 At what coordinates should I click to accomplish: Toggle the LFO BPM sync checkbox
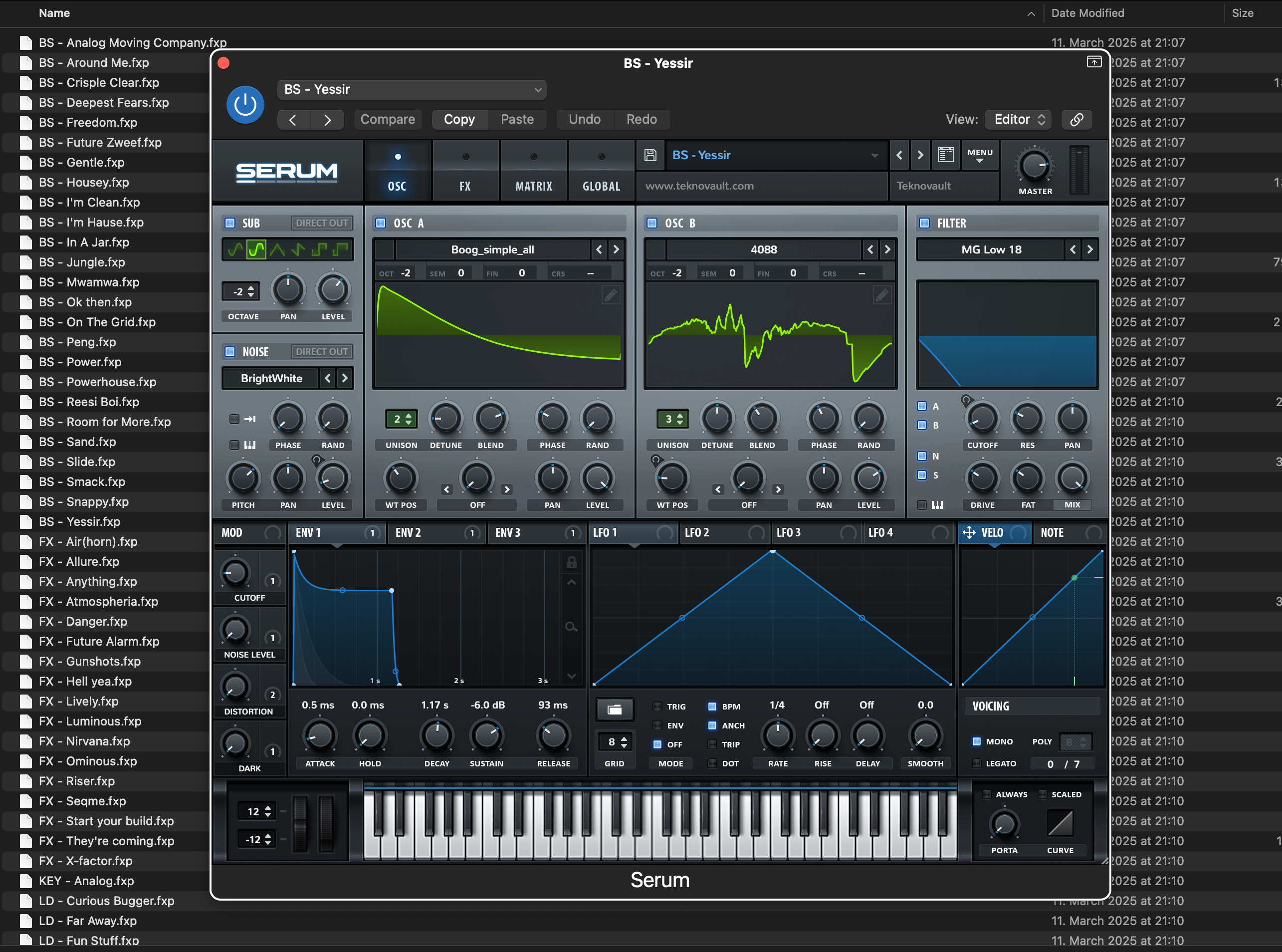click(712, 707)
